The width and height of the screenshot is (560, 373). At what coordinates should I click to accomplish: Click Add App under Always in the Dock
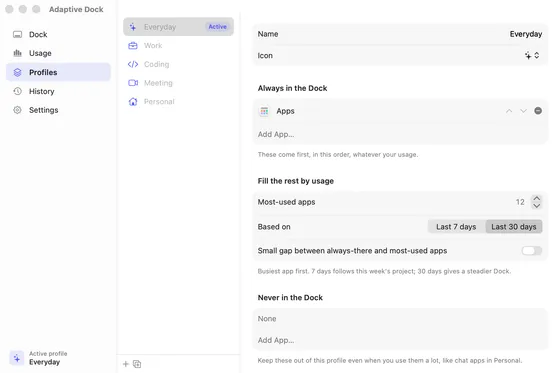[x=276, y=134]
